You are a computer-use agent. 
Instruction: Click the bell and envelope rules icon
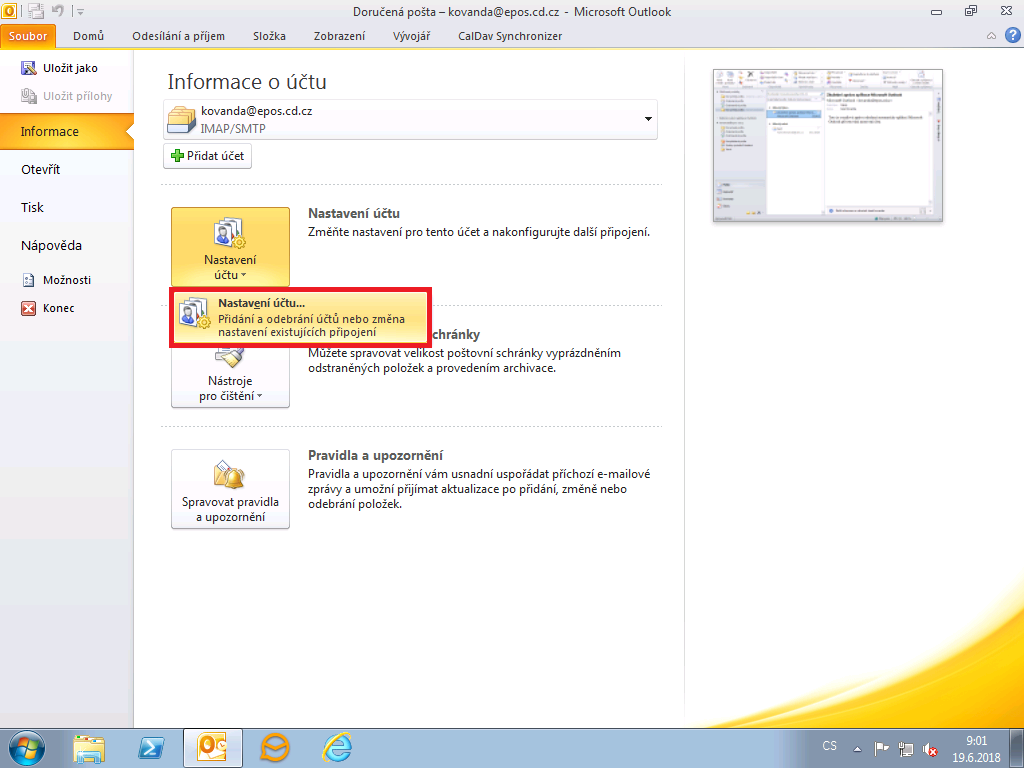(x=229, y=475)
